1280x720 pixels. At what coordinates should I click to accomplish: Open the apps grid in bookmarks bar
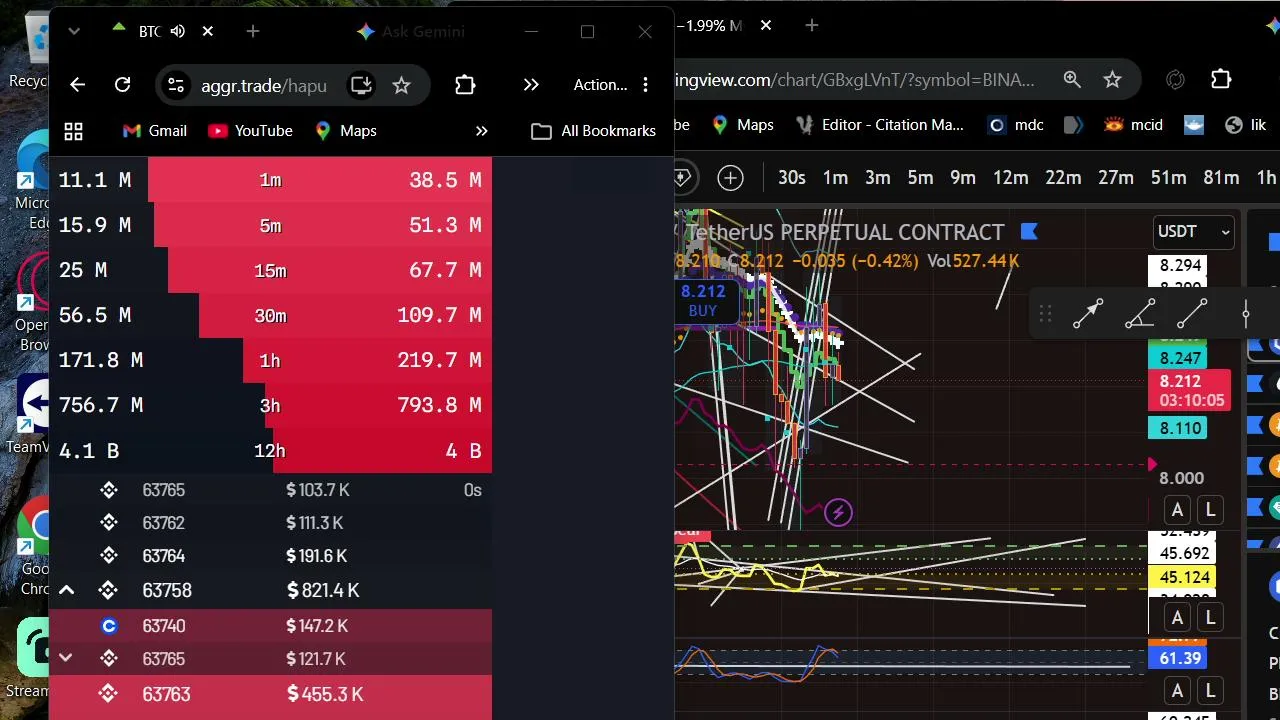tap(73, 131)
